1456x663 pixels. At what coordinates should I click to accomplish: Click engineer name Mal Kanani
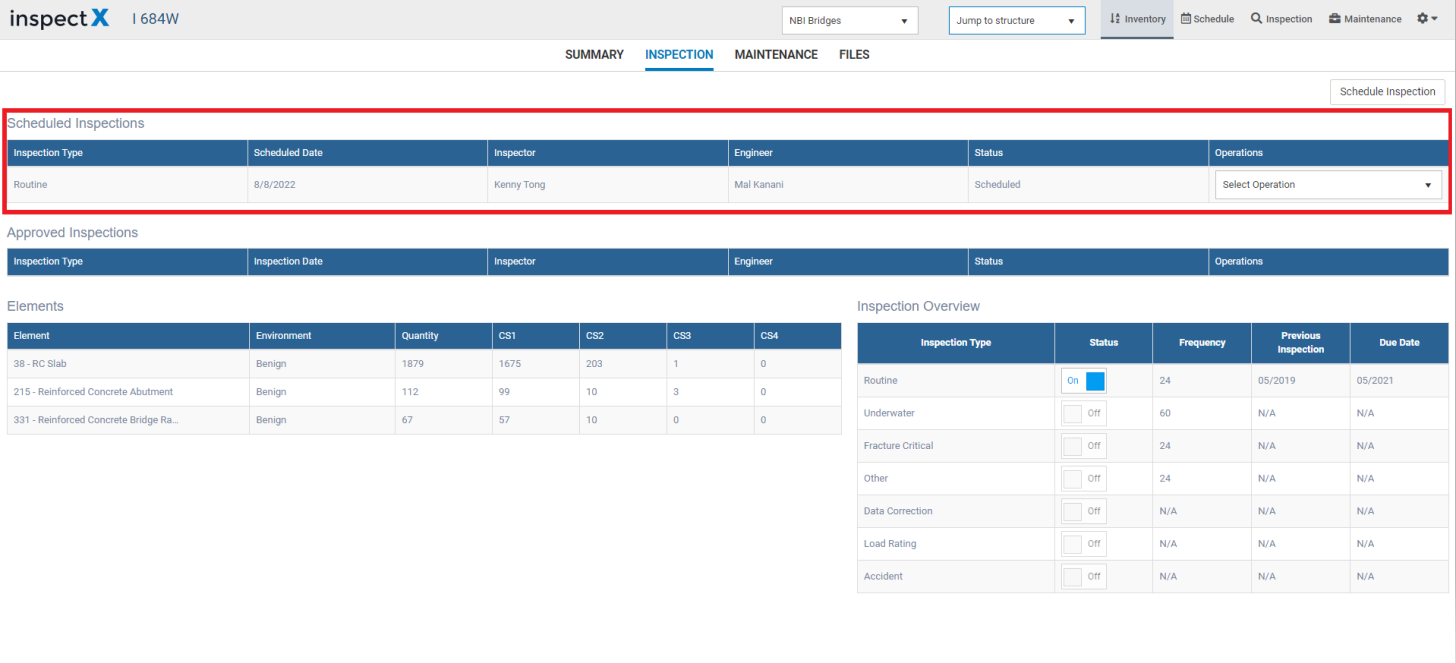759,185
